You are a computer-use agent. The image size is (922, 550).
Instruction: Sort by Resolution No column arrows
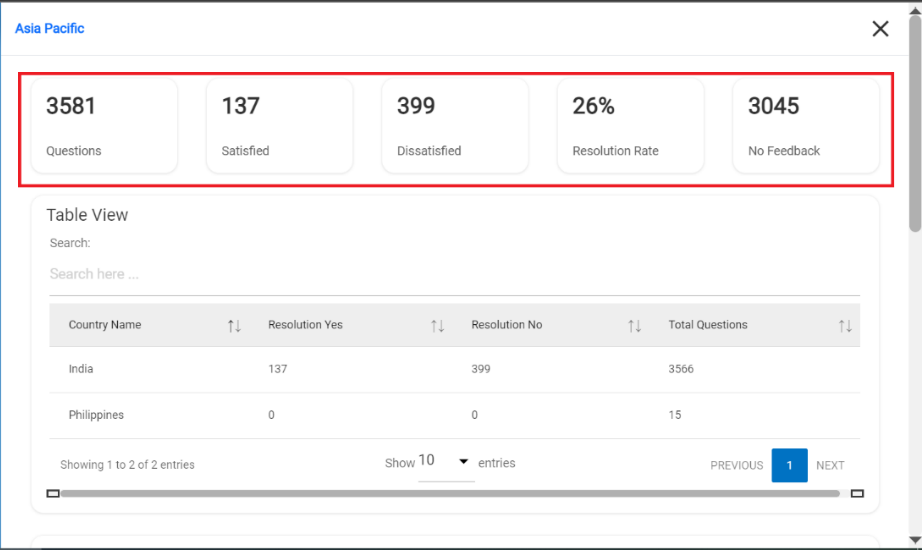(634, 326)
